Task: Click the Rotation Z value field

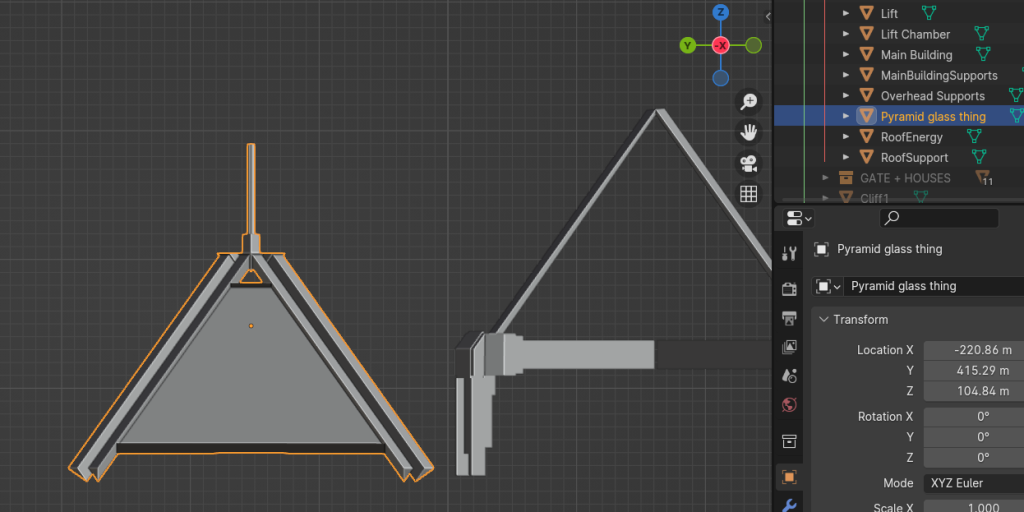Action: click(974, 457)
